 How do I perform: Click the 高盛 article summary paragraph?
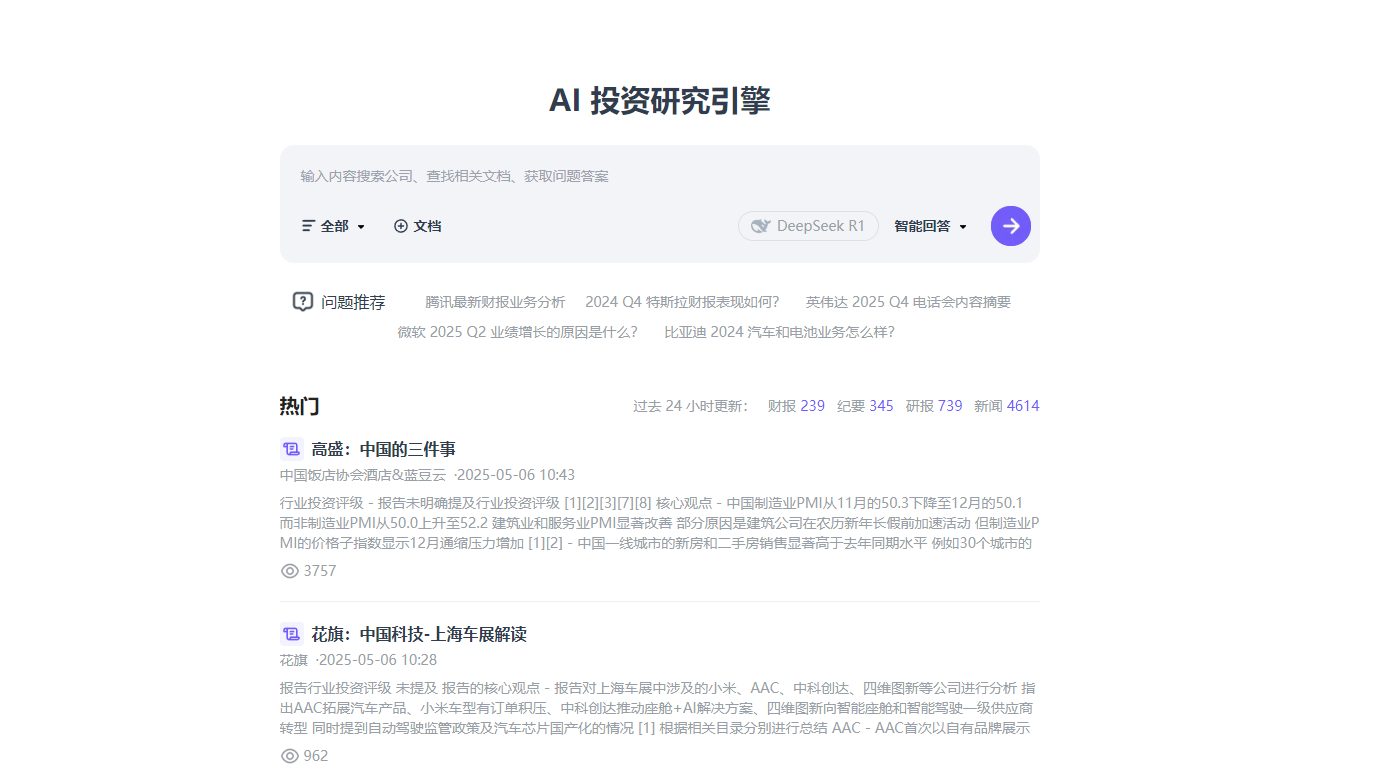(x=660, y=523)
